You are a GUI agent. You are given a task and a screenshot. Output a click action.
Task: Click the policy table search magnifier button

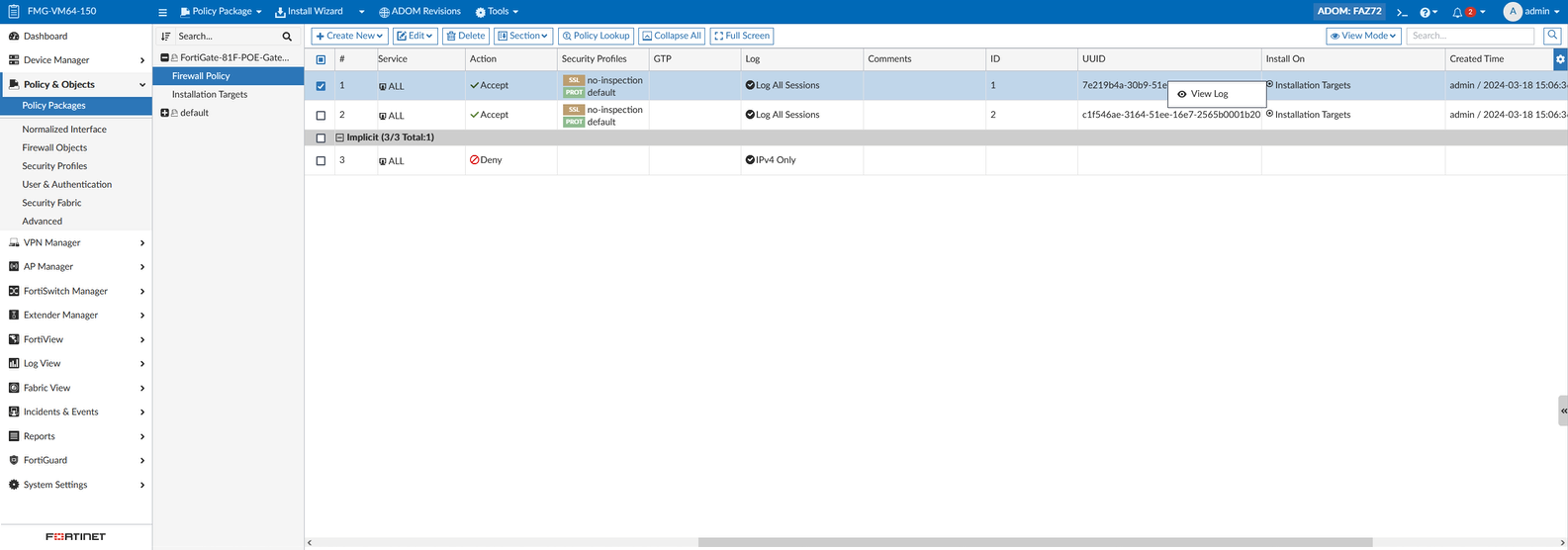1552,36
